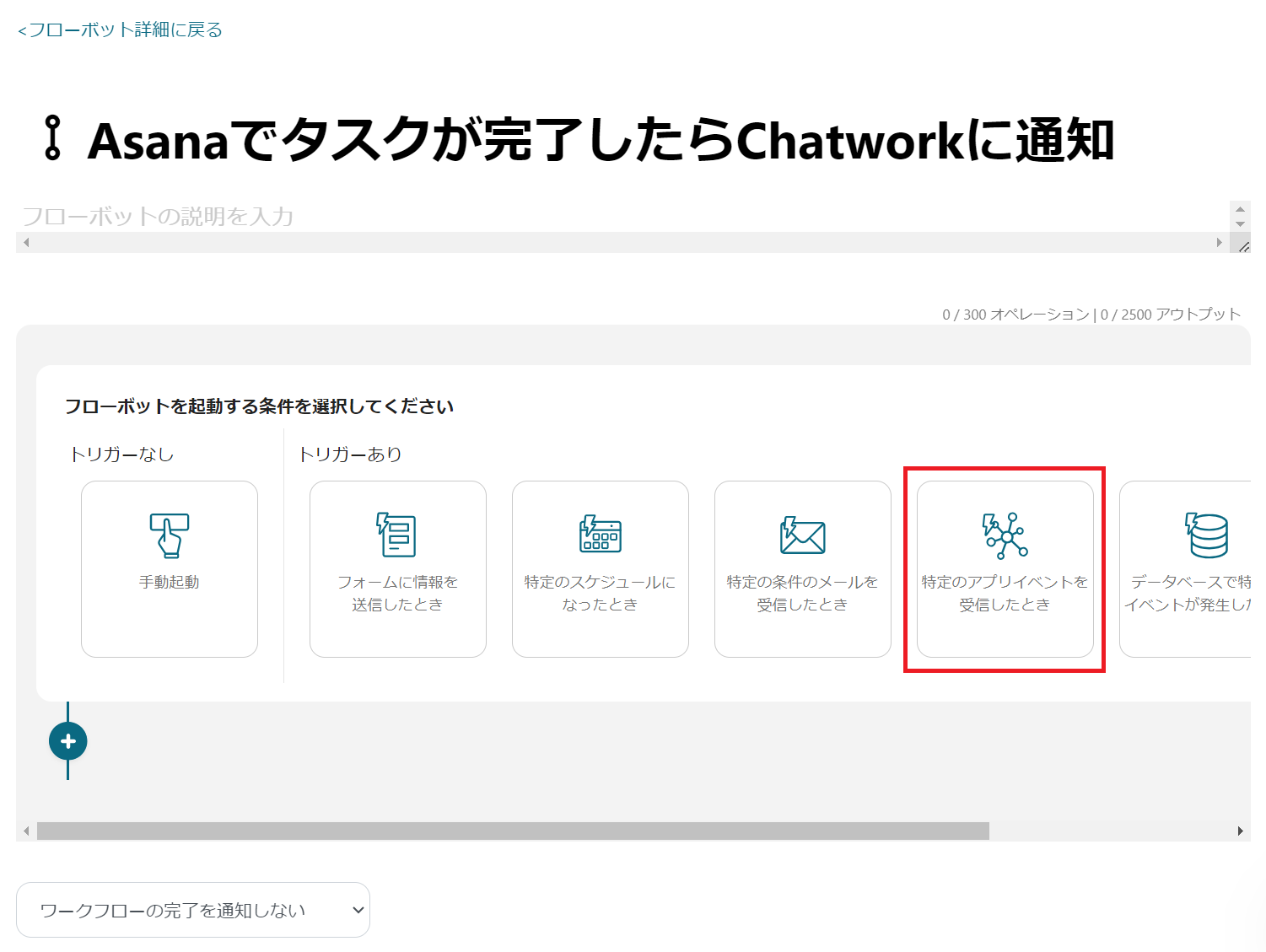This screenshot has height=952, width=1266.
Task: Click the description field scroll-down arrow
Action: point(1240,224)
